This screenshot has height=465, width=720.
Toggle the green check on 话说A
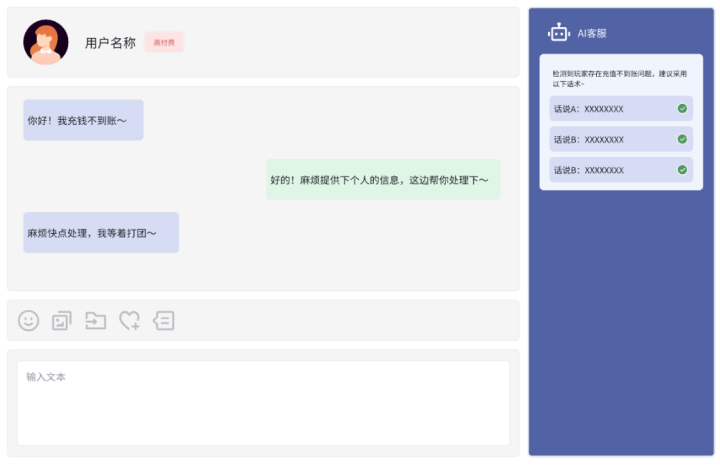pos(682,108)
